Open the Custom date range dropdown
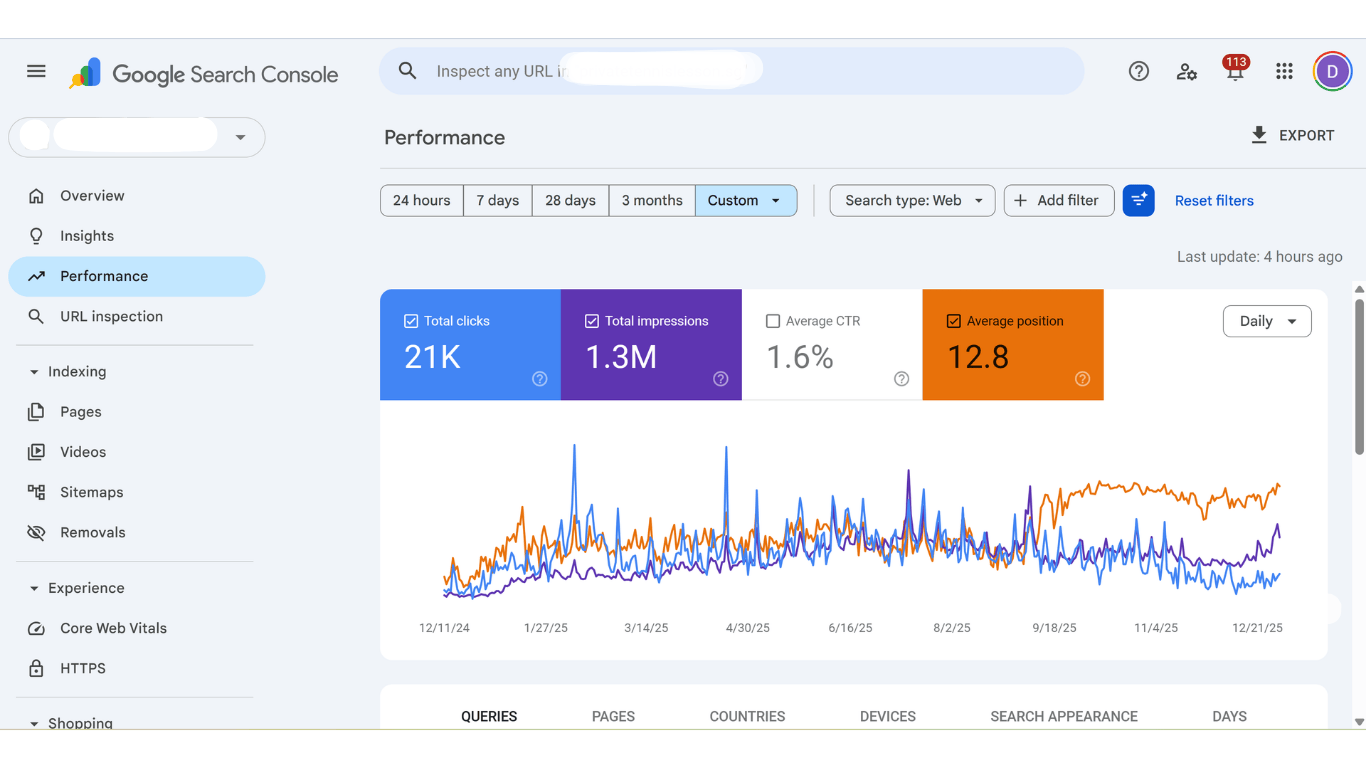The height and width of the screenshot is (768, 1366). pyautogui.click(x=746, y=200)
